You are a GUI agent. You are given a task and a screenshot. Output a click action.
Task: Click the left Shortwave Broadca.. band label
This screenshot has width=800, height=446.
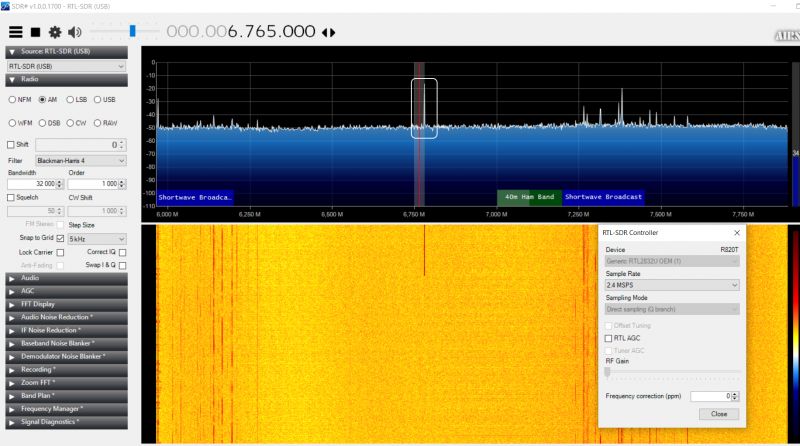tap(195, 197)
